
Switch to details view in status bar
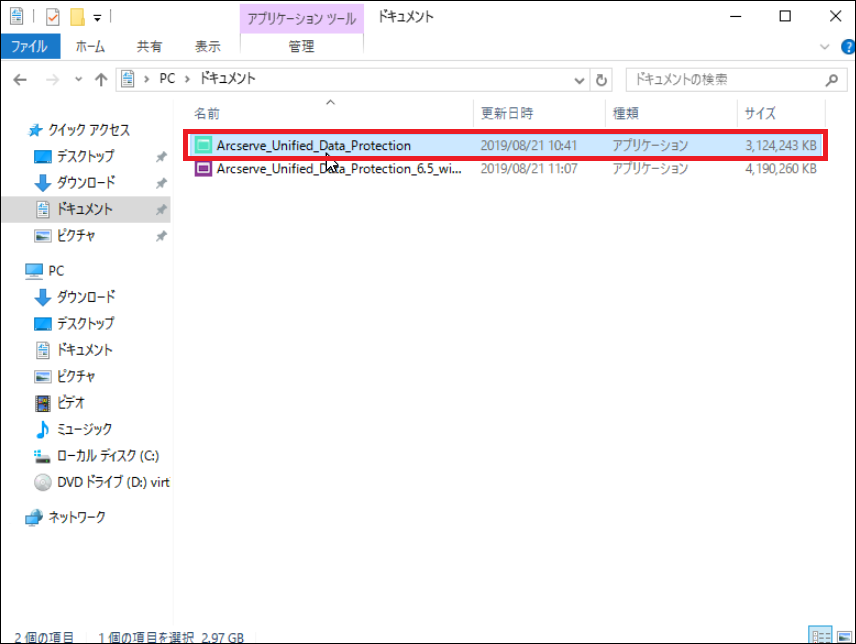[x=820, y=636]
